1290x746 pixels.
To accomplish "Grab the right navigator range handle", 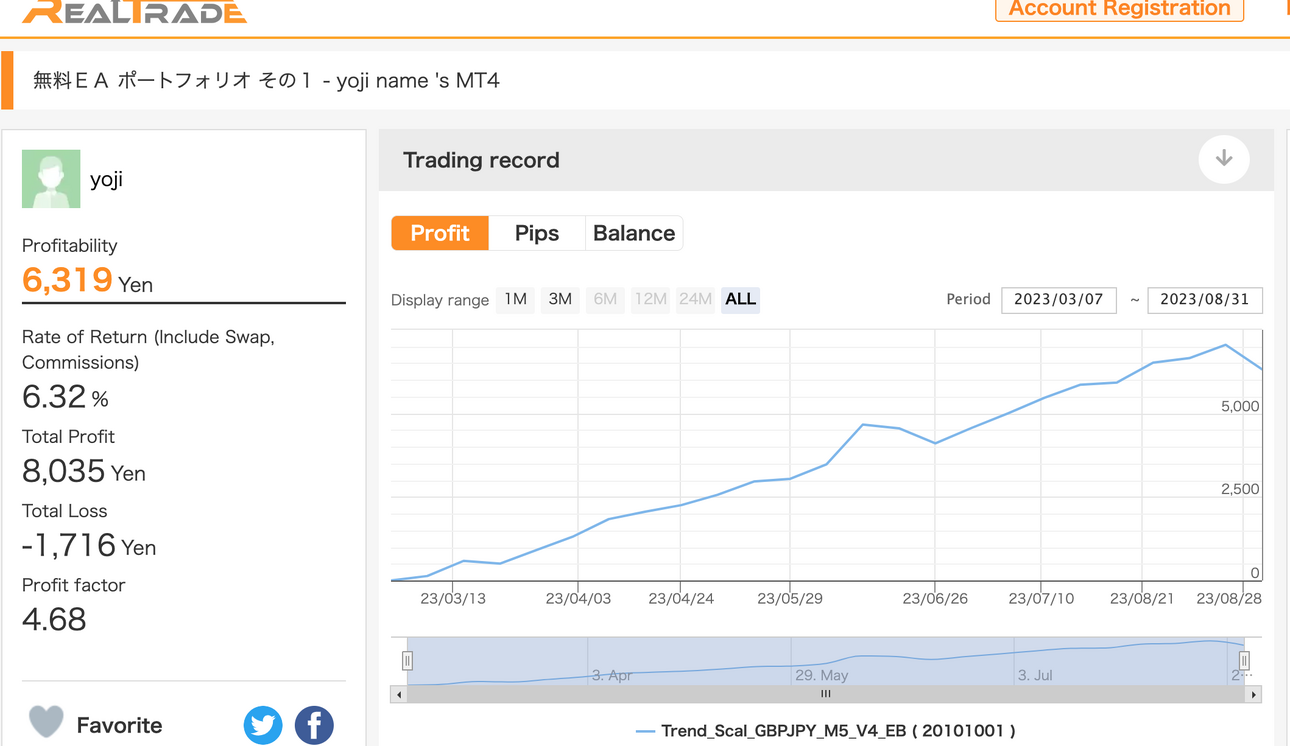I will (1244, 660).
